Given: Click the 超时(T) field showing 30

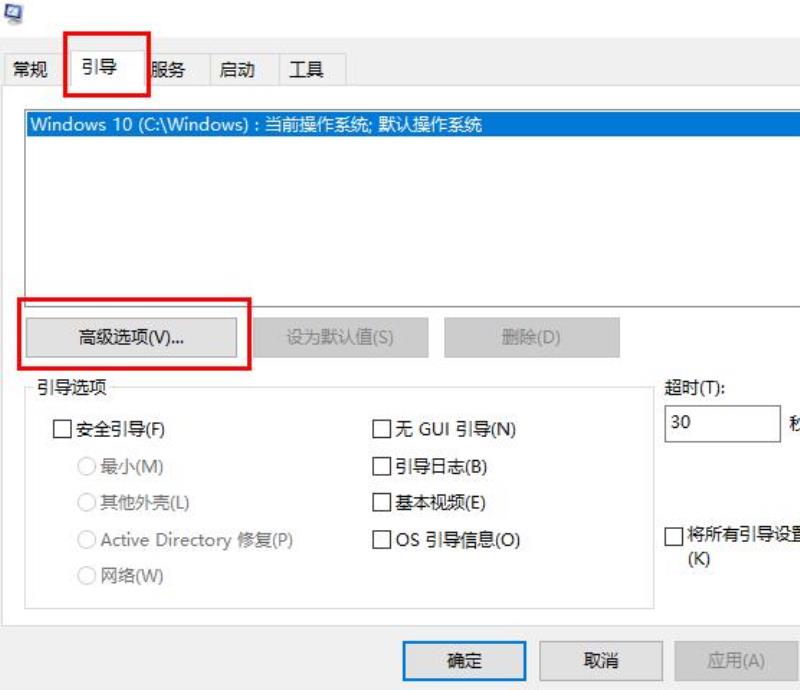Looking at the screenshot, I should tap(722, 423).
